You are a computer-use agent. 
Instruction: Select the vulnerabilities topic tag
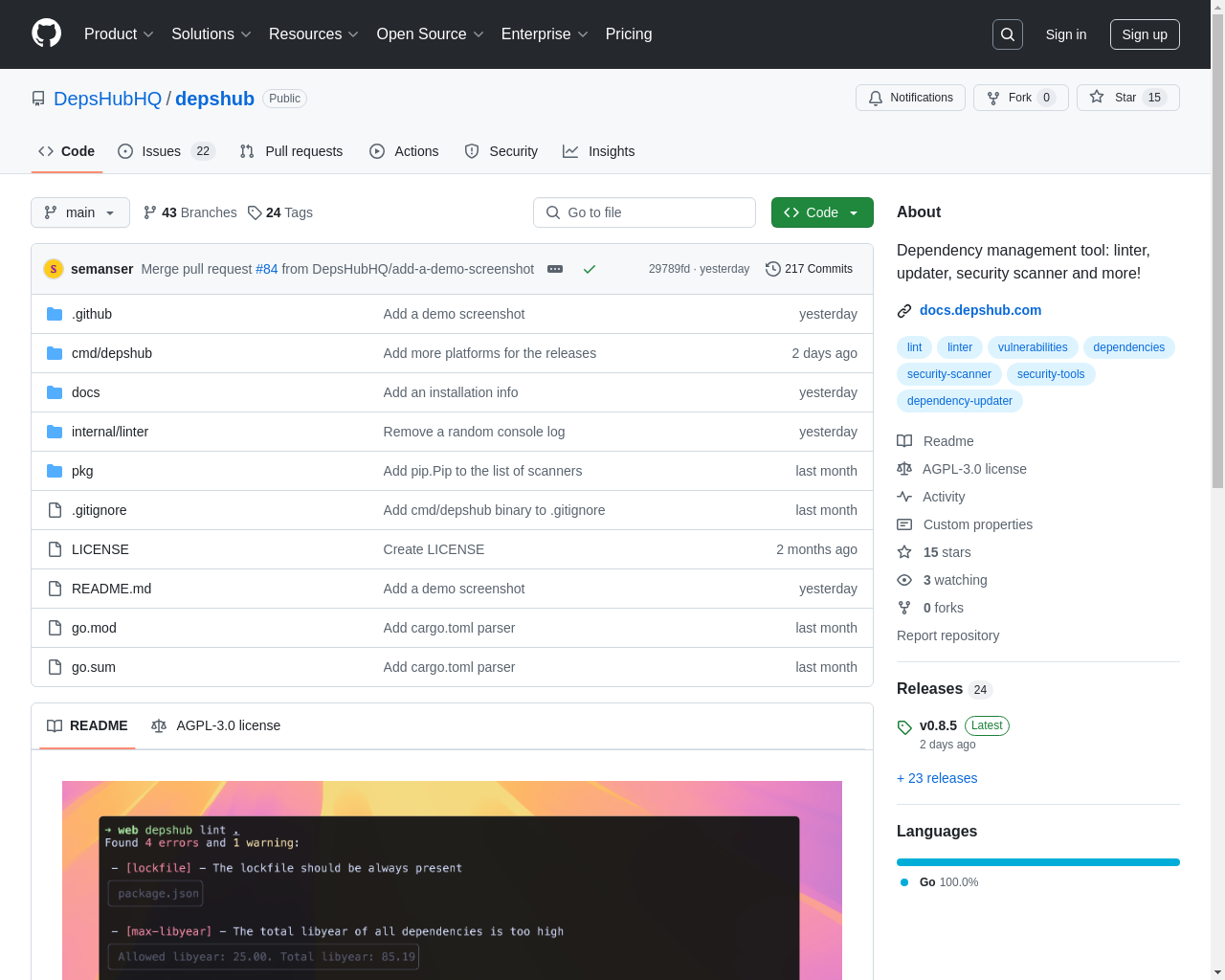tap(1033, 347)
